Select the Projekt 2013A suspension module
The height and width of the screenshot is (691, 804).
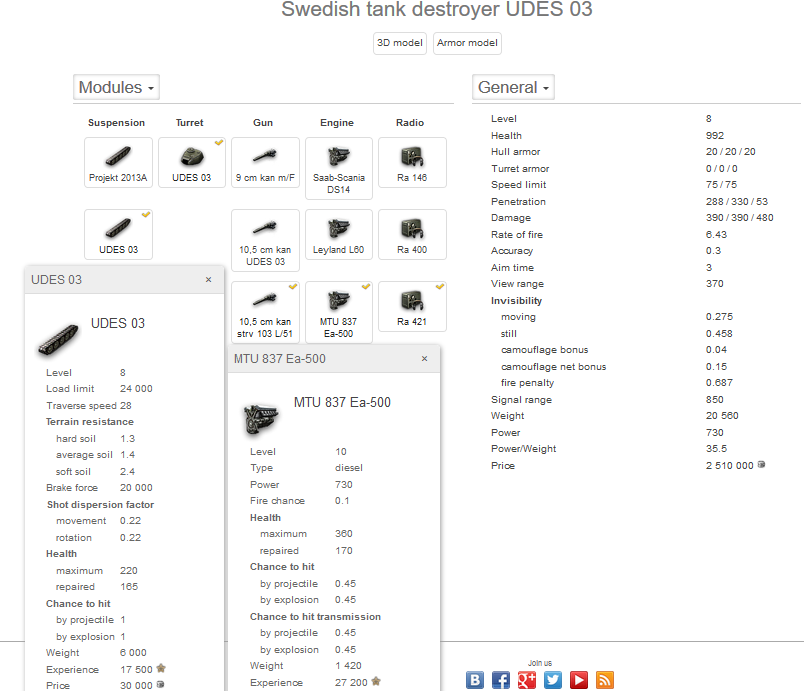pos(118,163)
